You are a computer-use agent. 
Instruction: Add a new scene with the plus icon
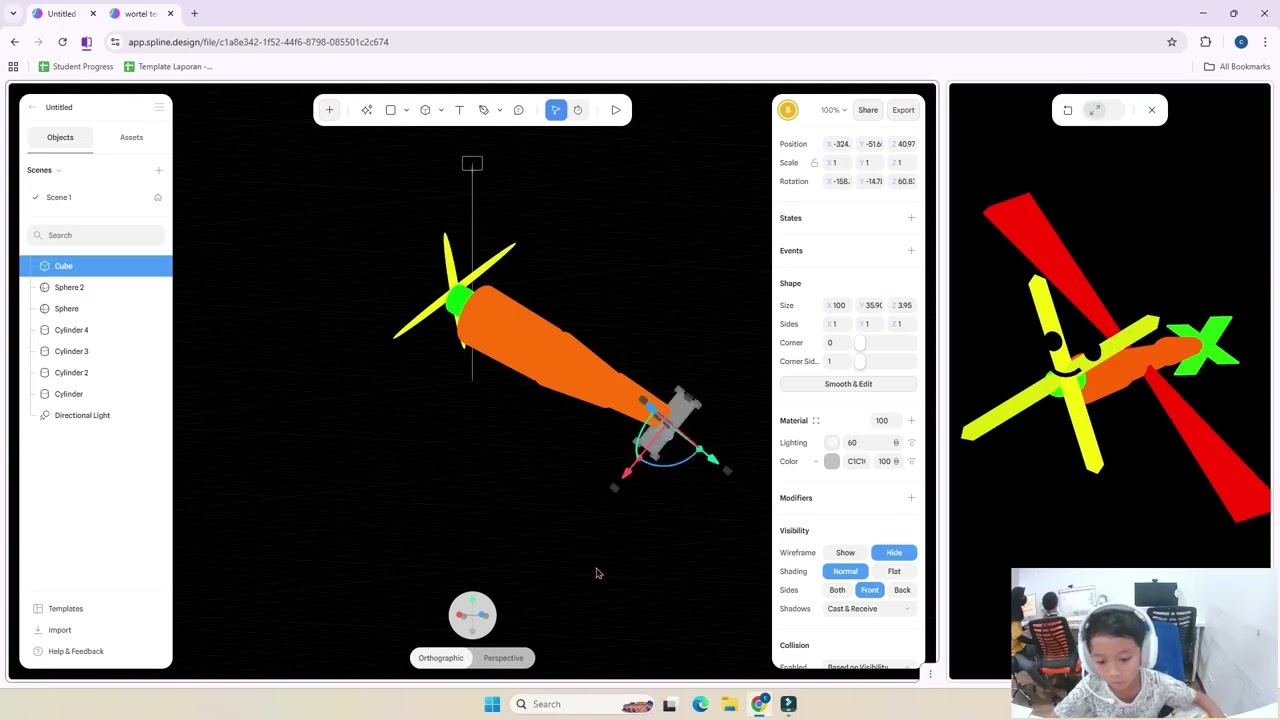tap(158, 170)
